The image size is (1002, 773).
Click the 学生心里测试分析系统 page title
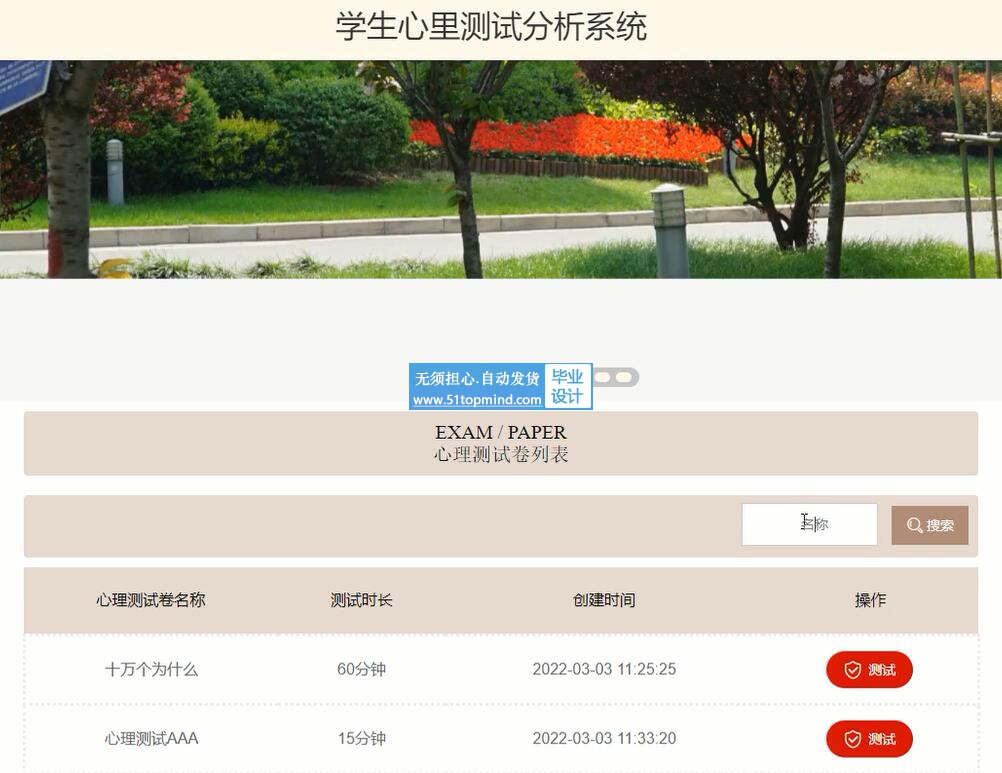(491, 26)
